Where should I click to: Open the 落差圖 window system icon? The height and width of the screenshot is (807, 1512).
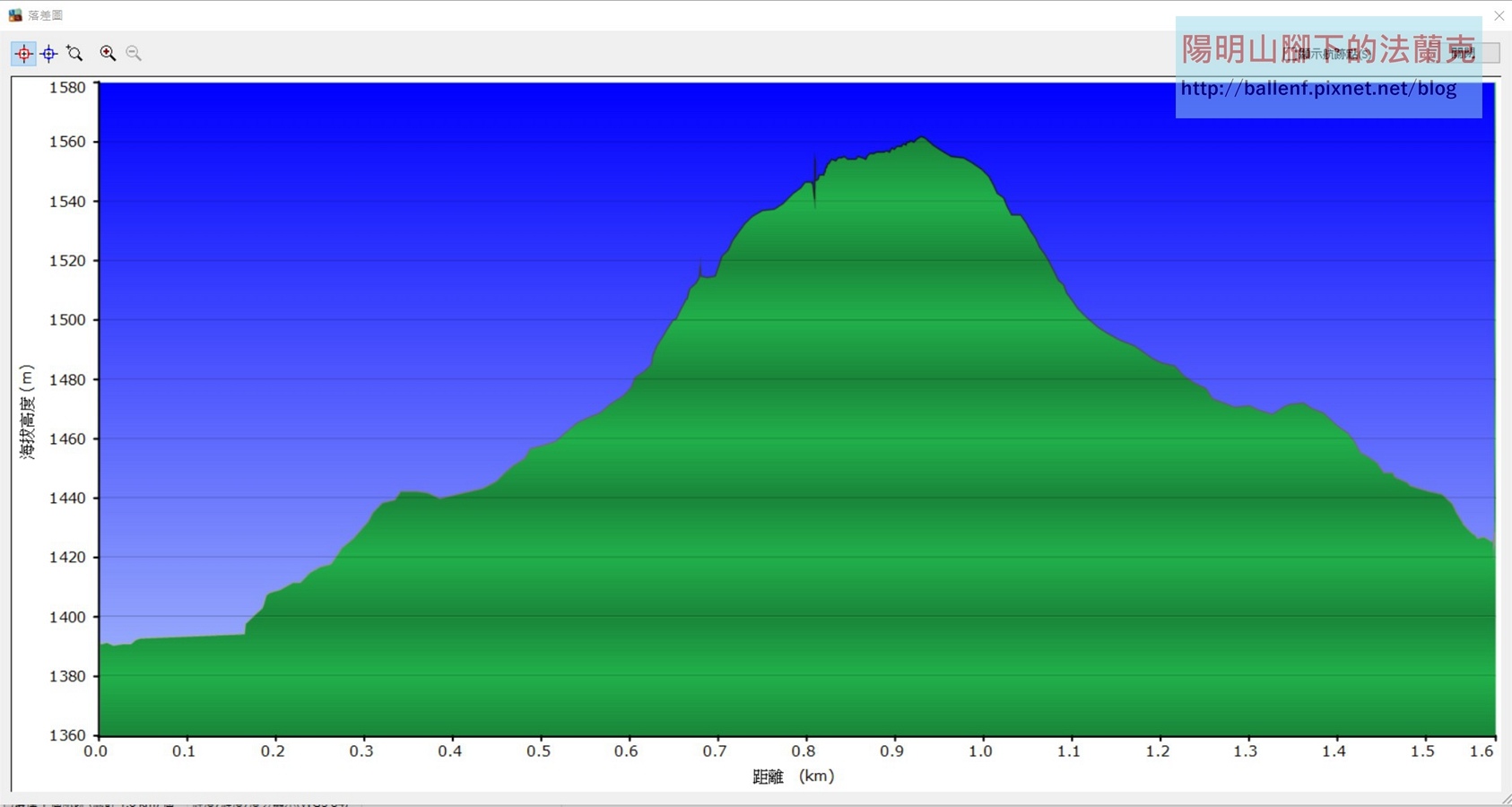pos(14,15)
